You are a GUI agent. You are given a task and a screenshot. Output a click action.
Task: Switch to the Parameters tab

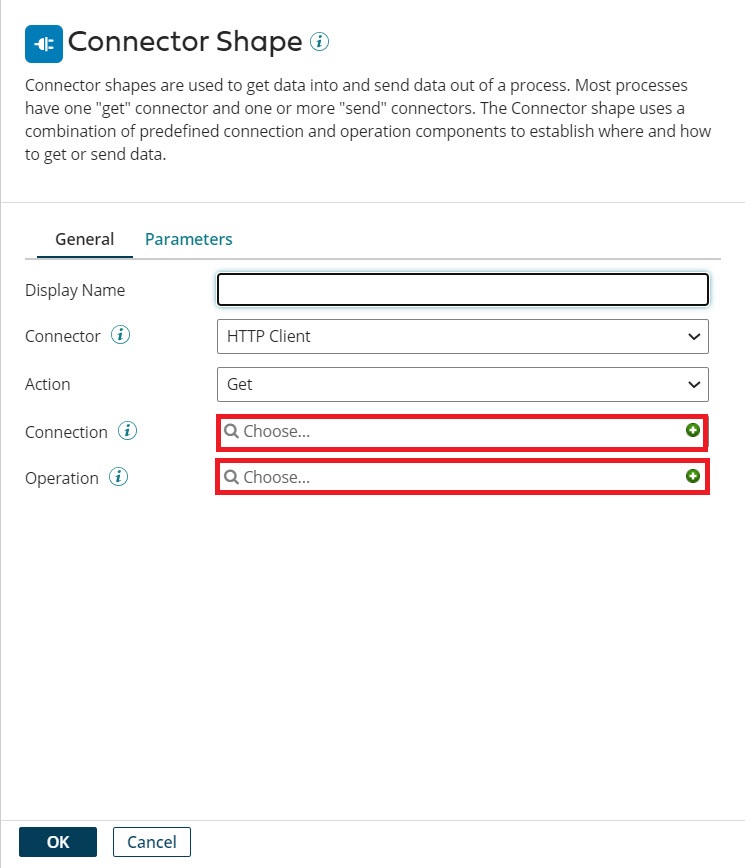[188, 239]
